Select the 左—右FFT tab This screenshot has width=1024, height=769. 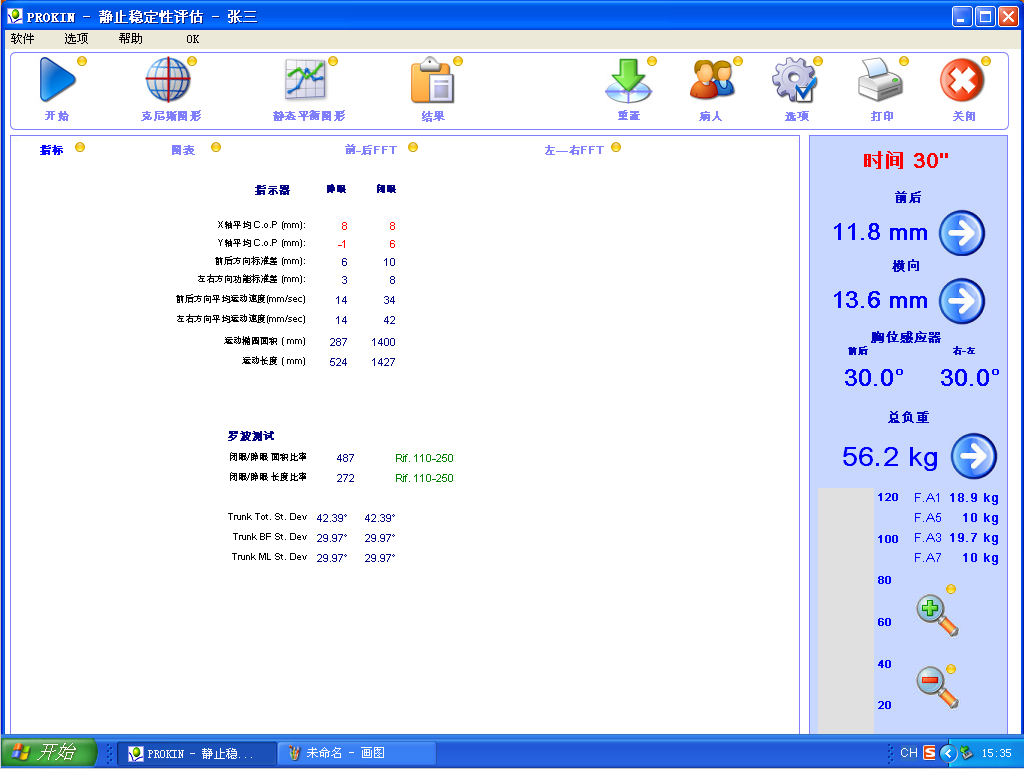[574, 150]
